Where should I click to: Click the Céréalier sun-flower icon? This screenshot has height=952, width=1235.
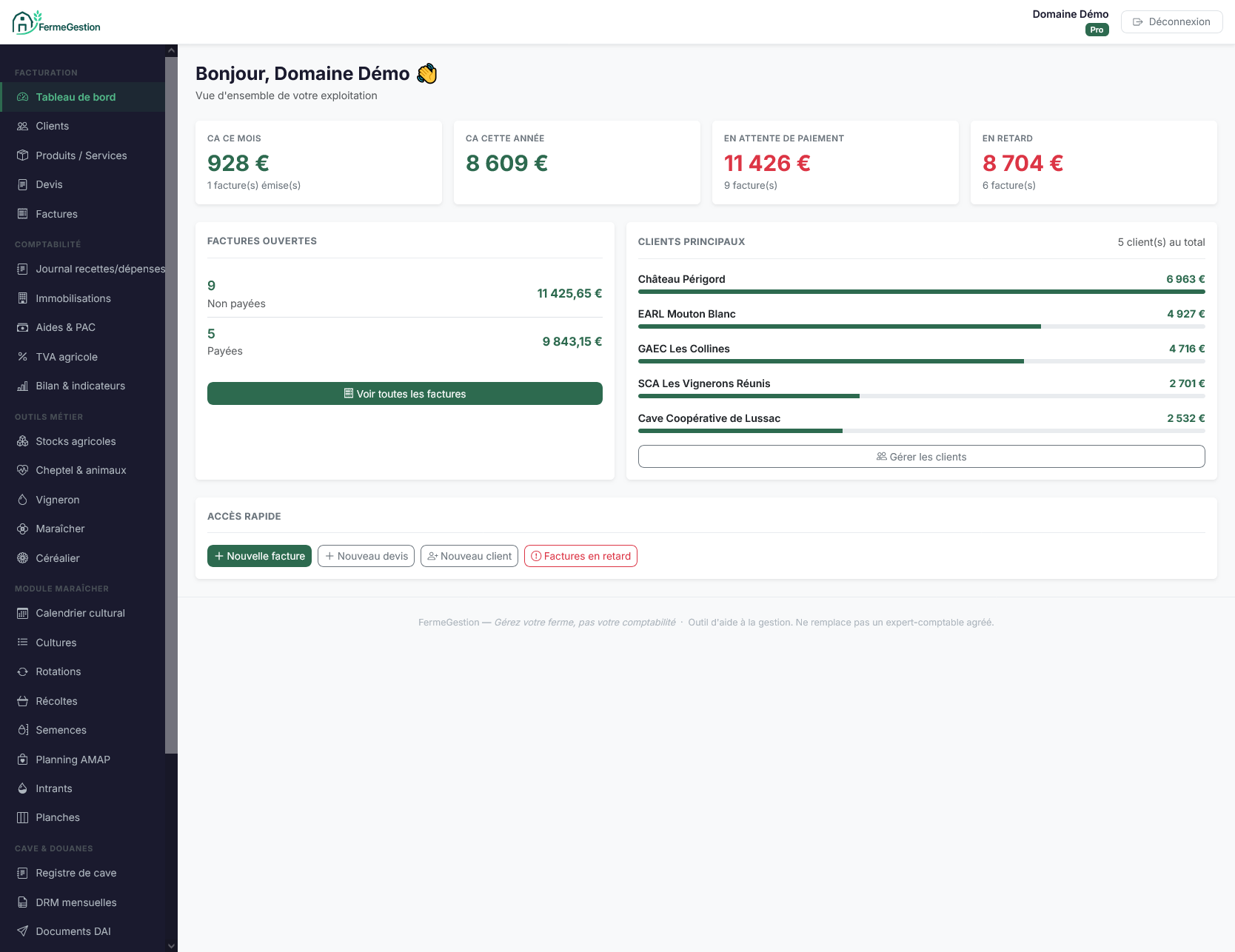(22, 558)
